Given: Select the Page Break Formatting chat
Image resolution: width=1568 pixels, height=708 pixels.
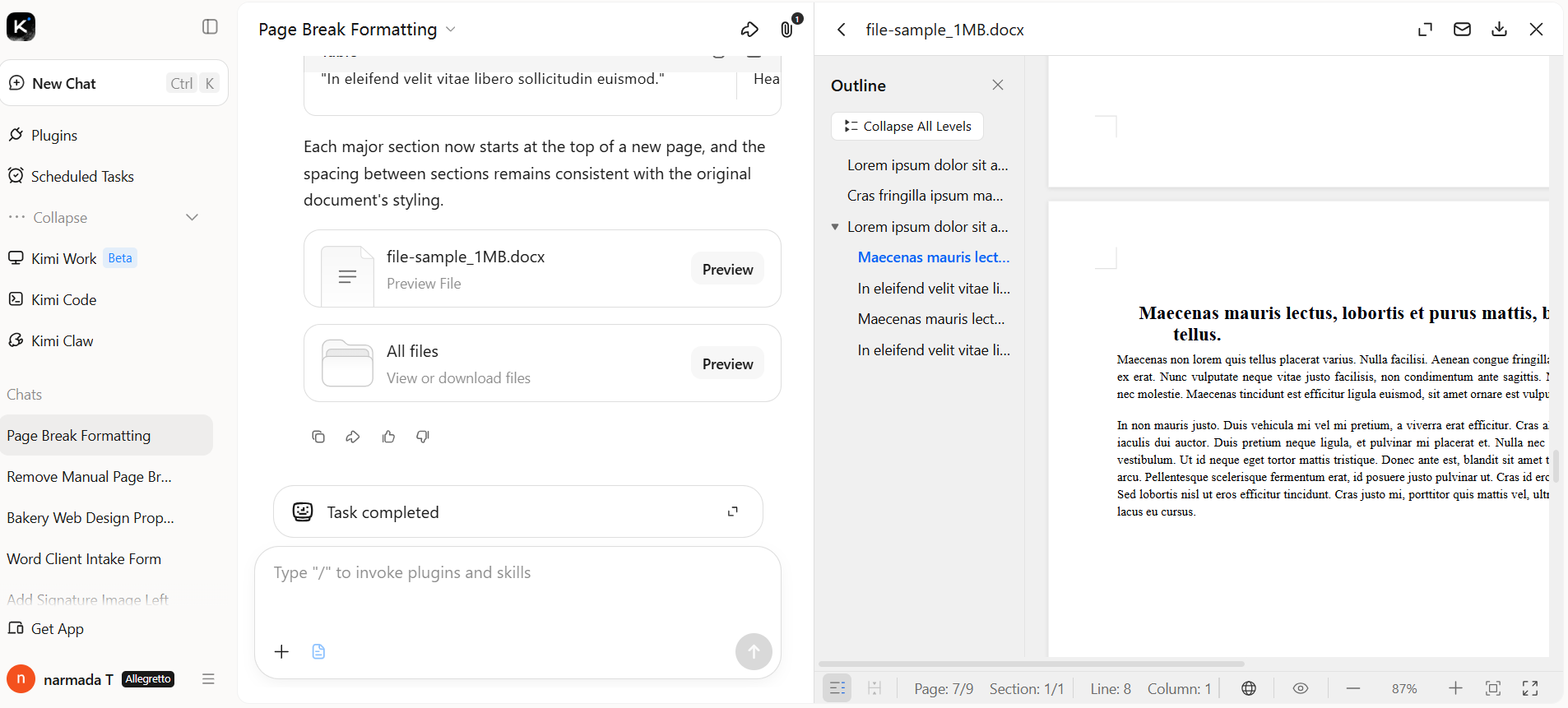Looking at the screenshot, I should 106,435.
